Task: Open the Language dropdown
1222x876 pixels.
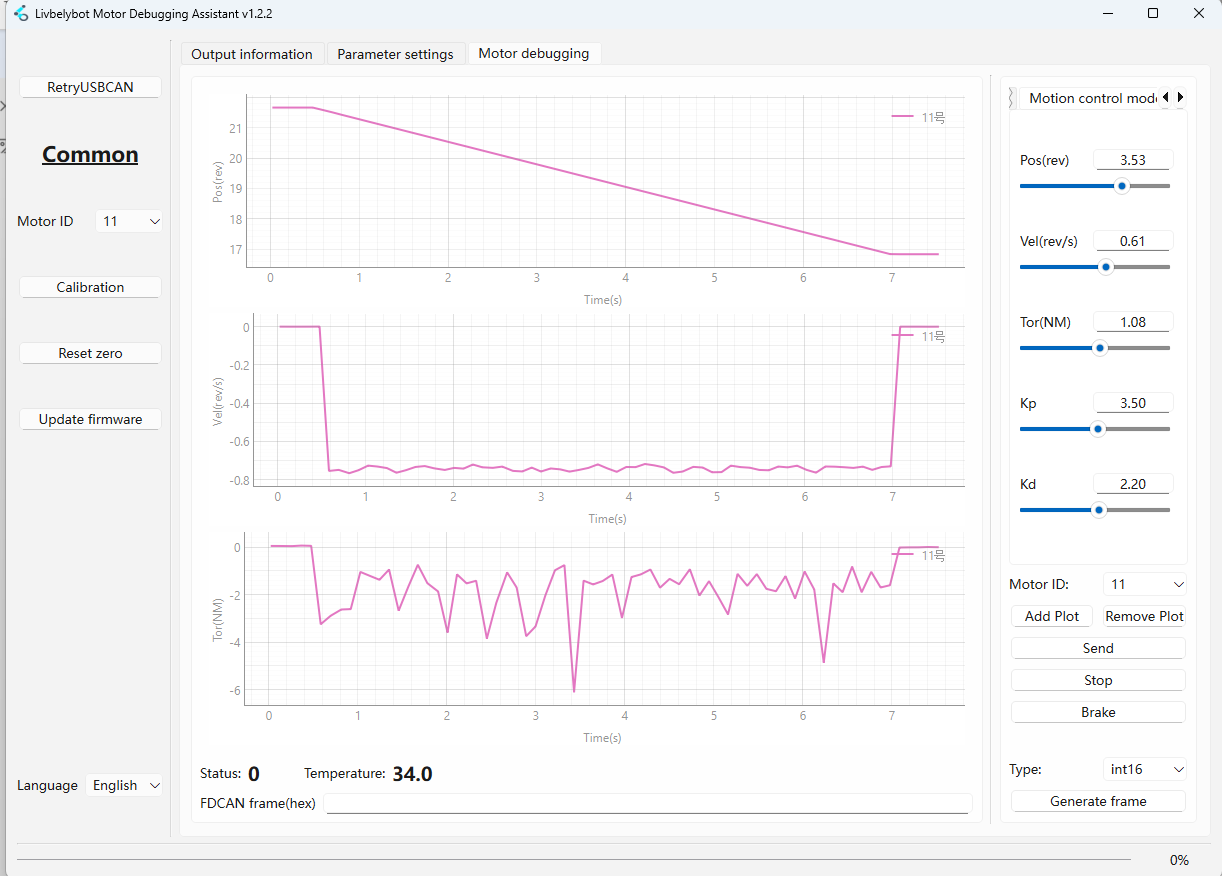Action: pos(125,785)
